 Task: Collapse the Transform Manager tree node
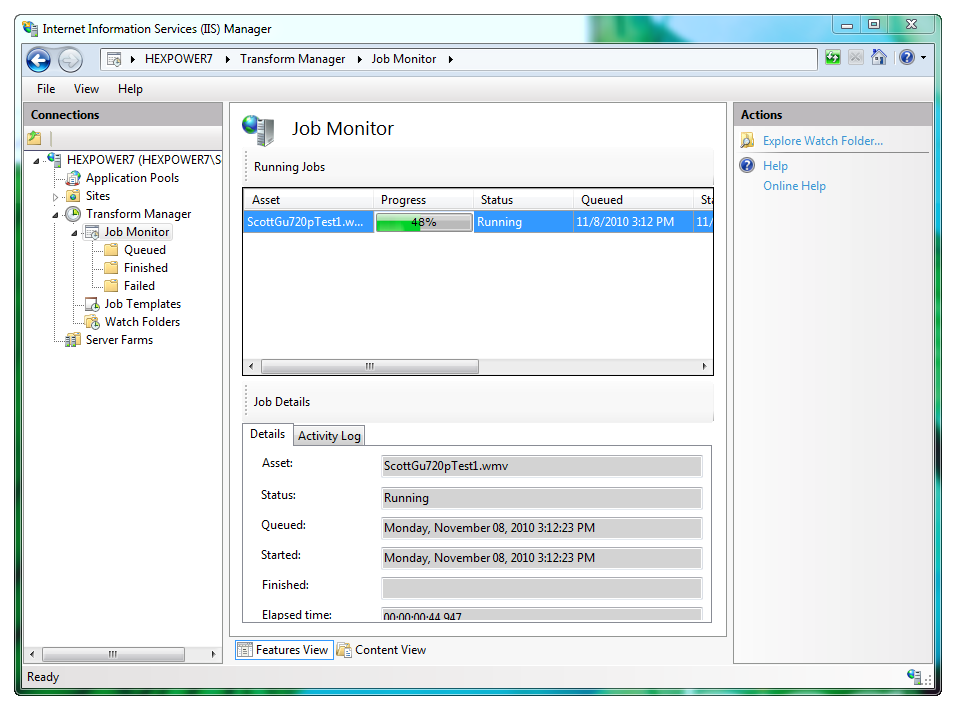55,215
